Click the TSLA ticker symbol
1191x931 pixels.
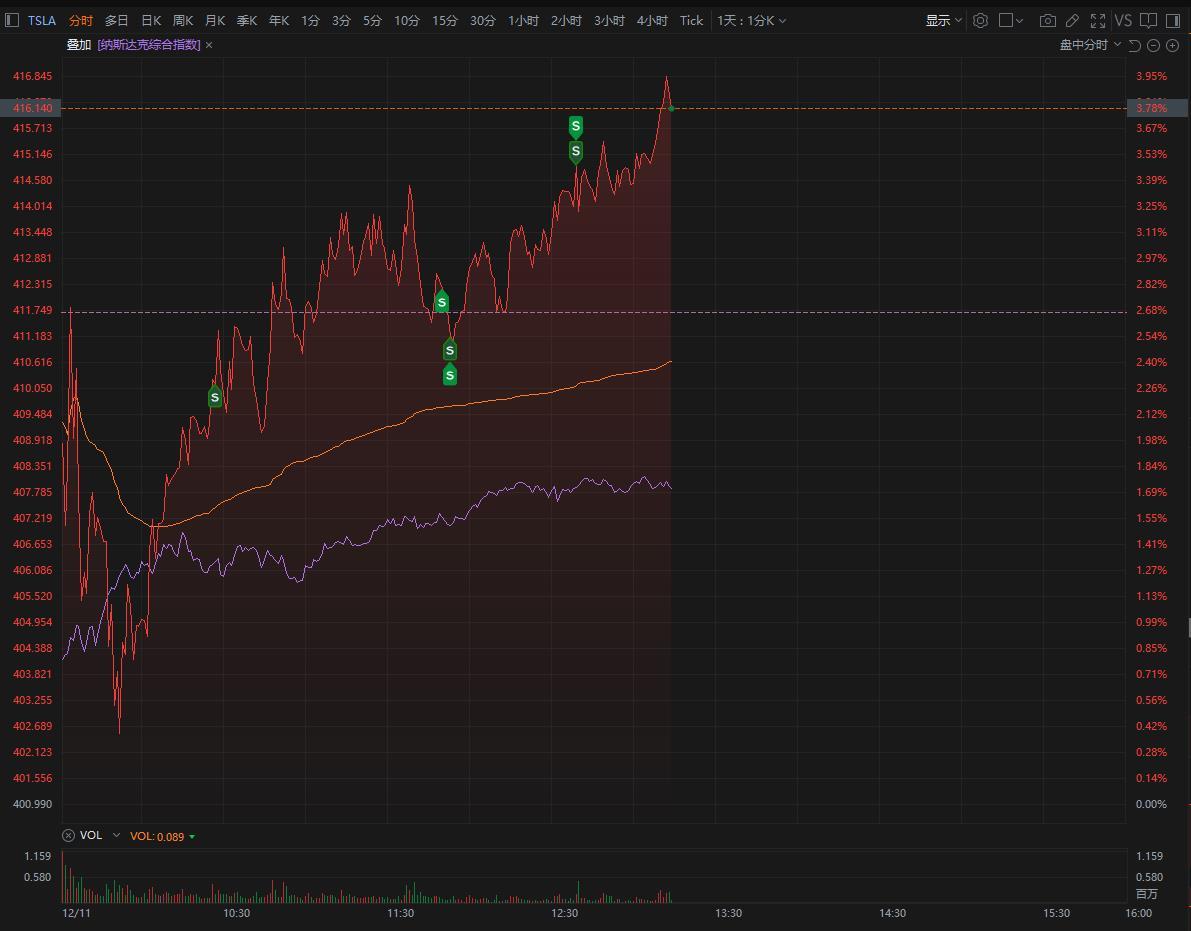[x=42, y=21]
